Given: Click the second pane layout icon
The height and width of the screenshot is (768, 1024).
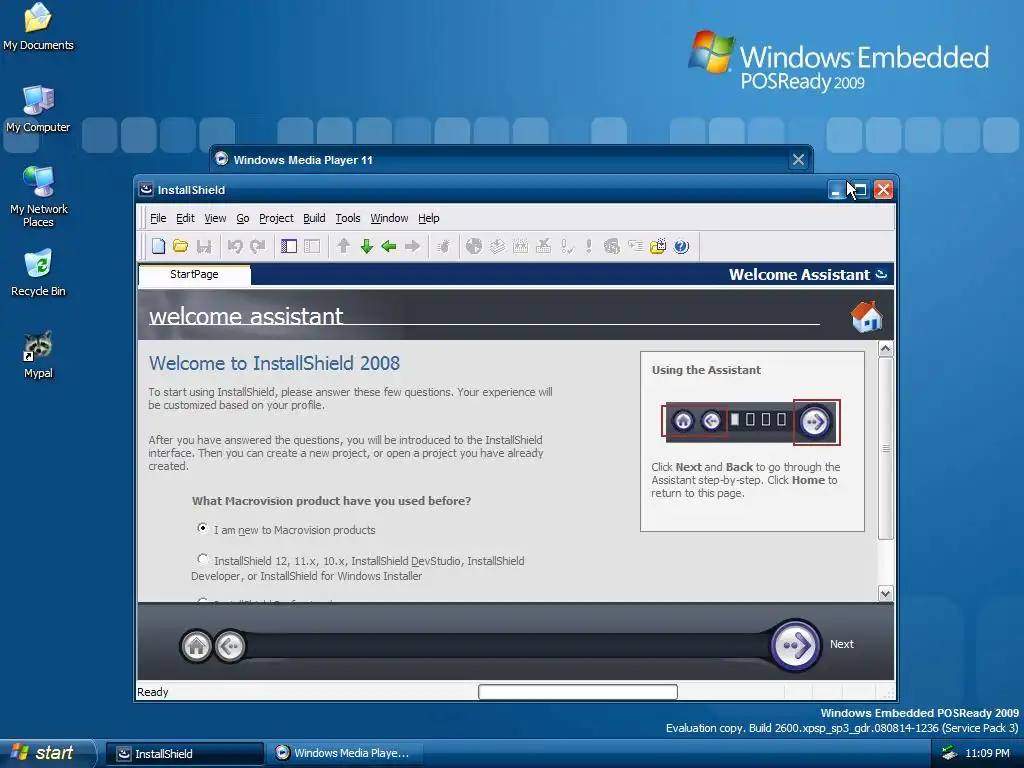Looking at the screenshot, I should pos(312,246).
